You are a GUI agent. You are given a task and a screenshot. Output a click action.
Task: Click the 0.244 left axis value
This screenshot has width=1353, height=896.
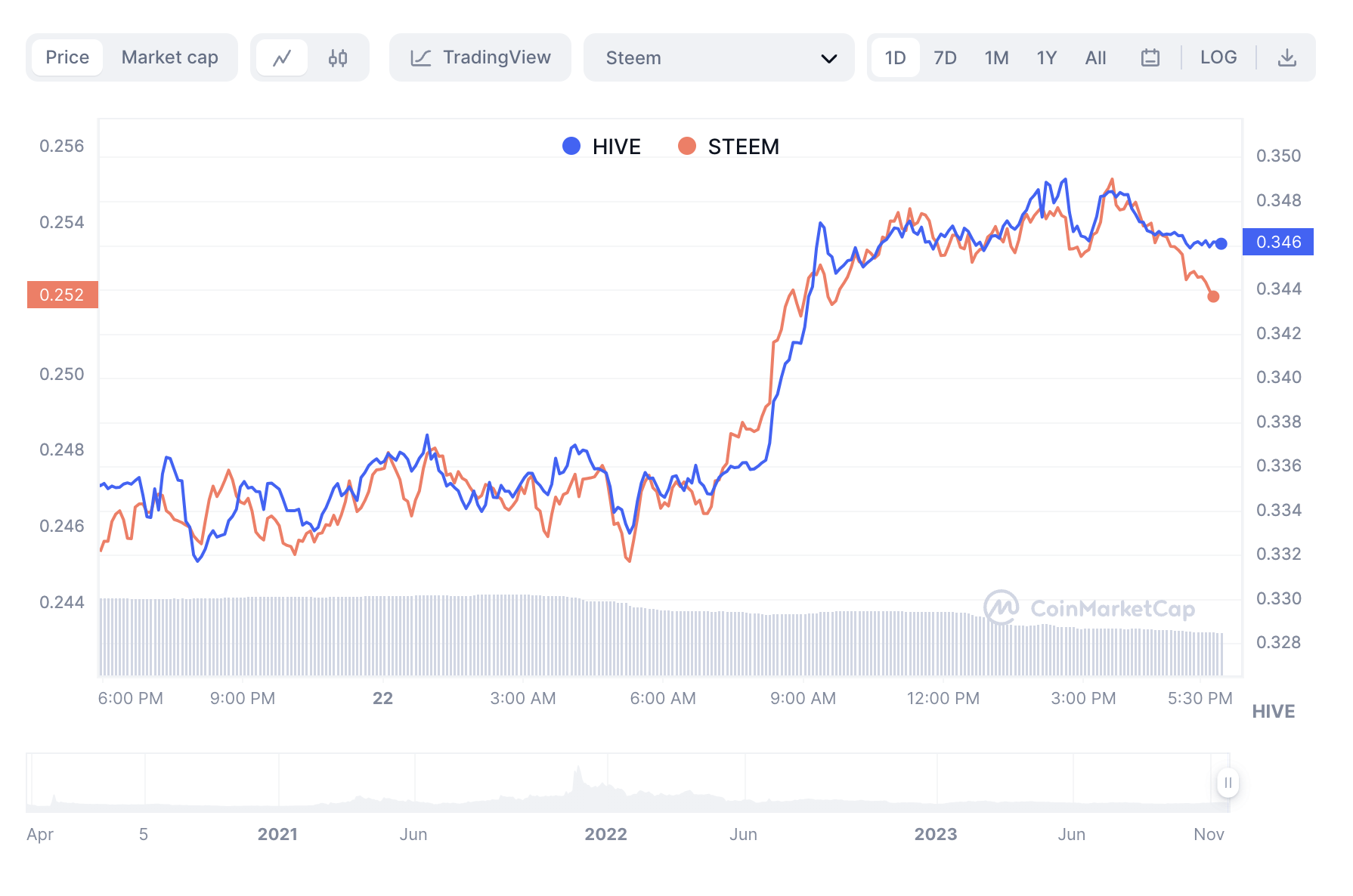pyautogui.click(x=62, y=602)
